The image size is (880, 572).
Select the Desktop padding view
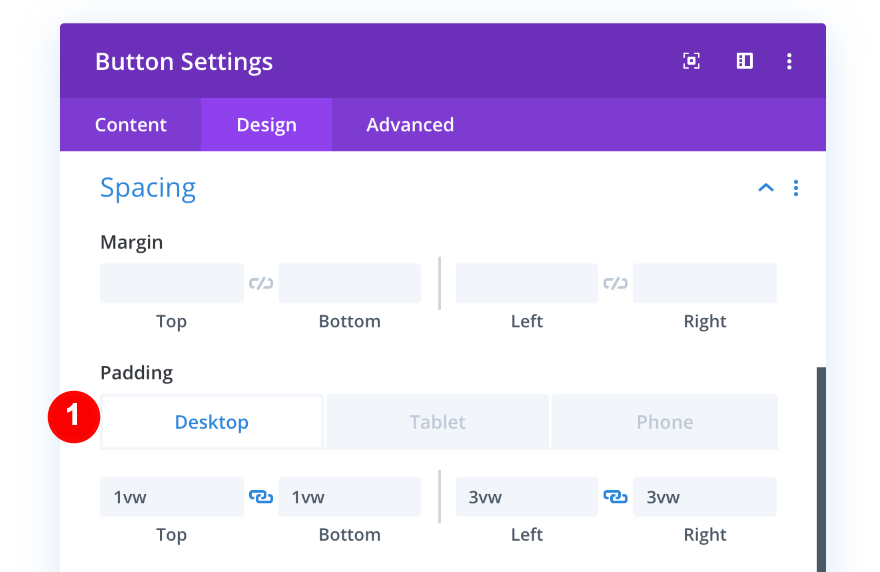(x=212, y=422)
